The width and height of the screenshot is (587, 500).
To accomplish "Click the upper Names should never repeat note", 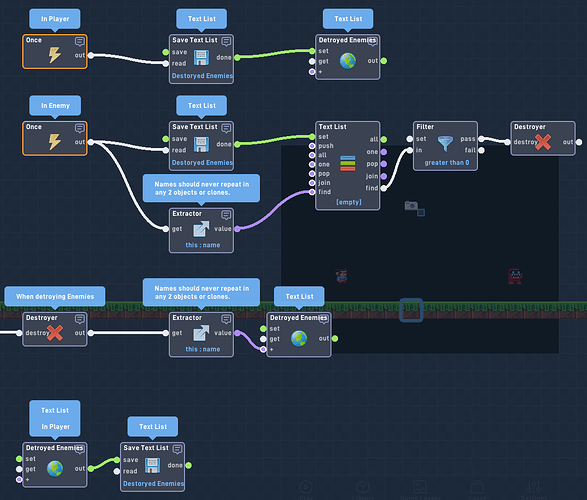I will click(x=201, y=188).
